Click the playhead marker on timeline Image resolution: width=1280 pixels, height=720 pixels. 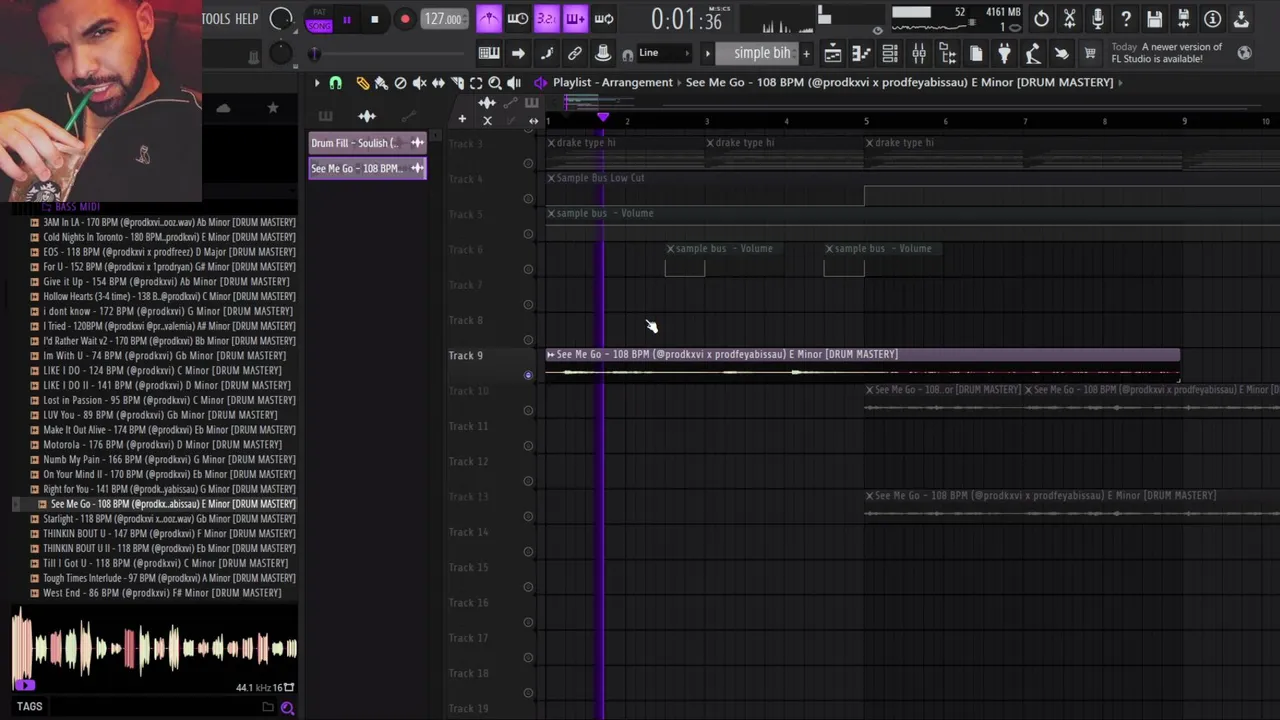click(603, 118)
